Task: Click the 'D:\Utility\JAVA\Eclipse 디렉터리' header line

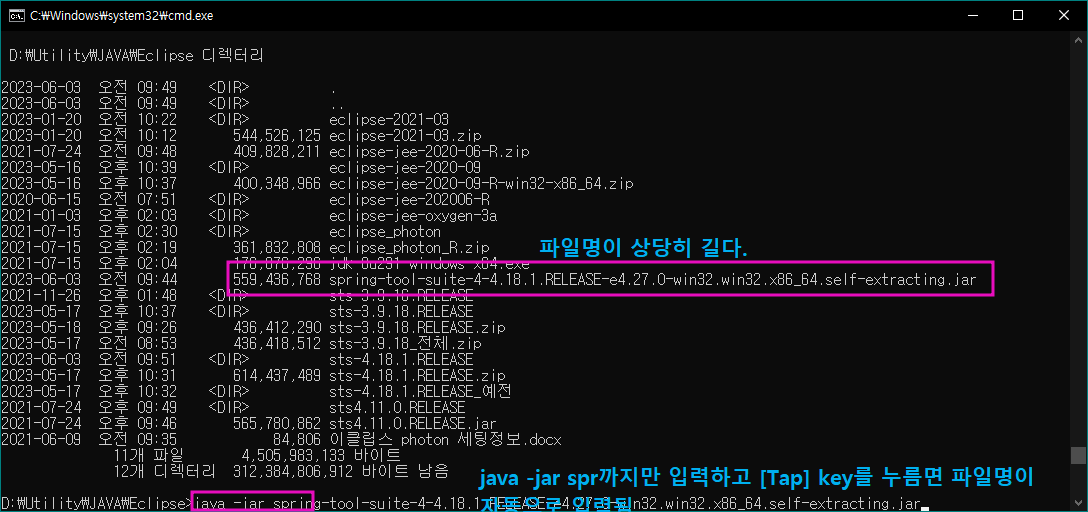Action: [136, 56]
